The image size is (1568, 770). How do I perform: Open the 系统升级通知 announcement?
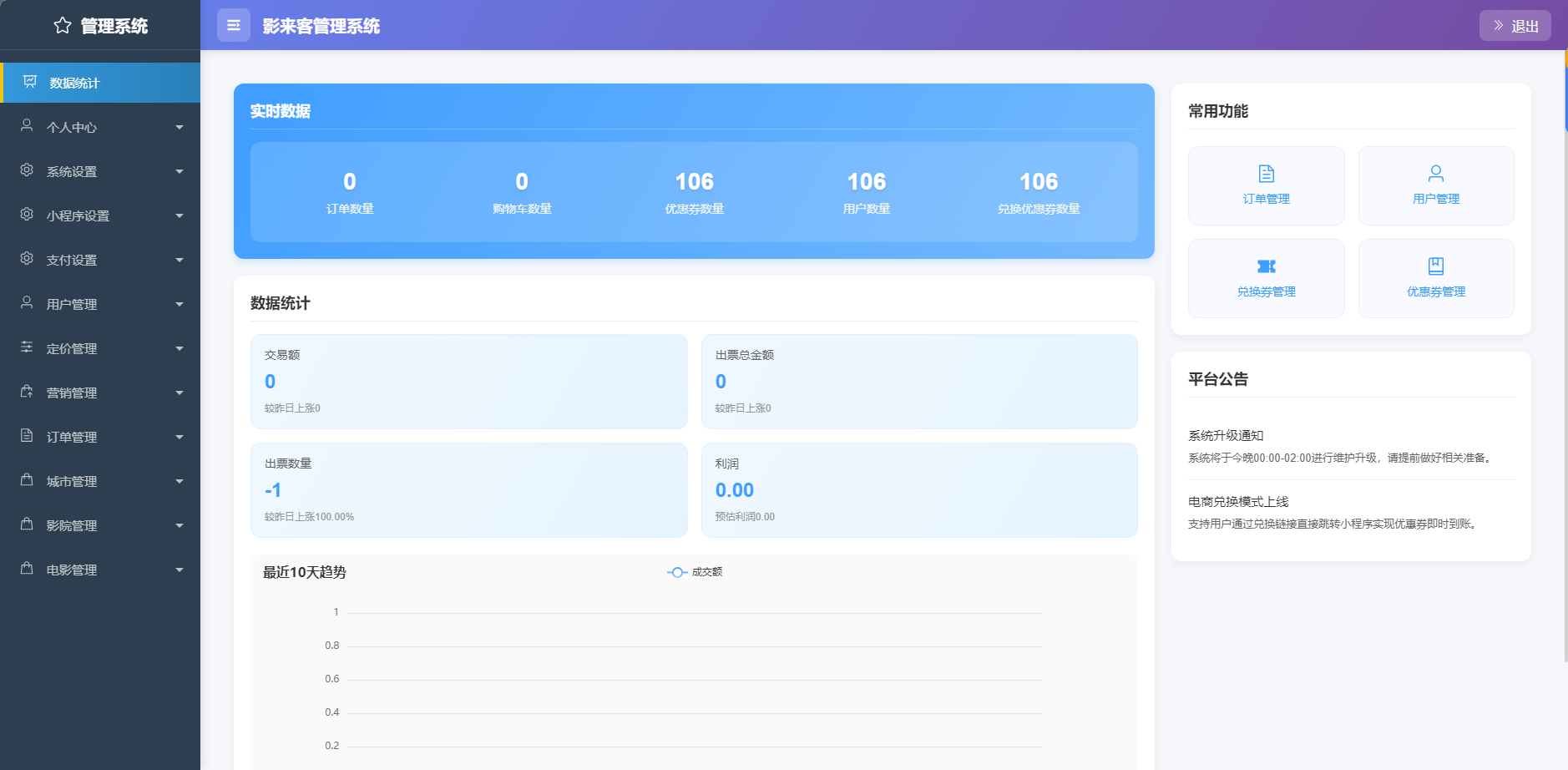pyautogui.click(x=1225, y=436)
